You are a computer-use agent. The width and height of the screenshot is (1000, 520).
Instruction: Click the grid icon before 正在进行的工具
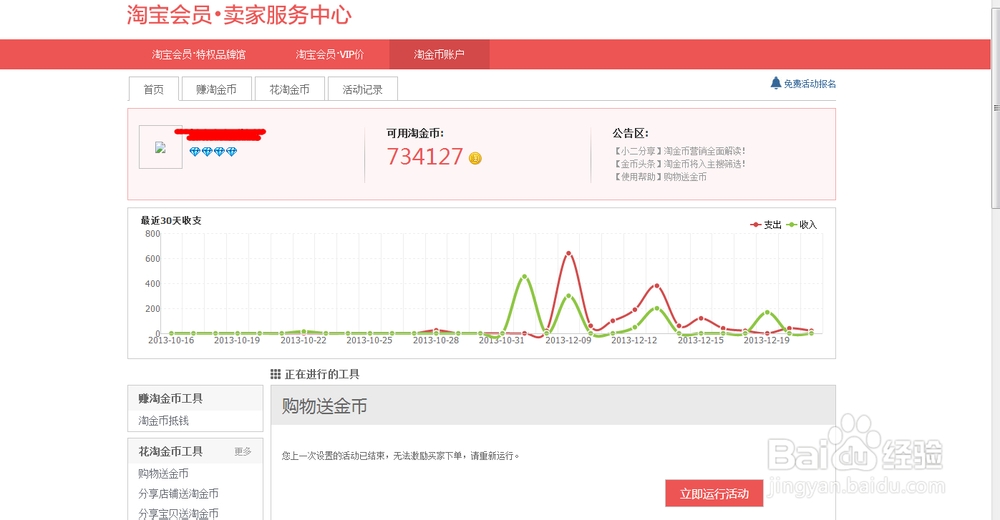coord(275,374)
